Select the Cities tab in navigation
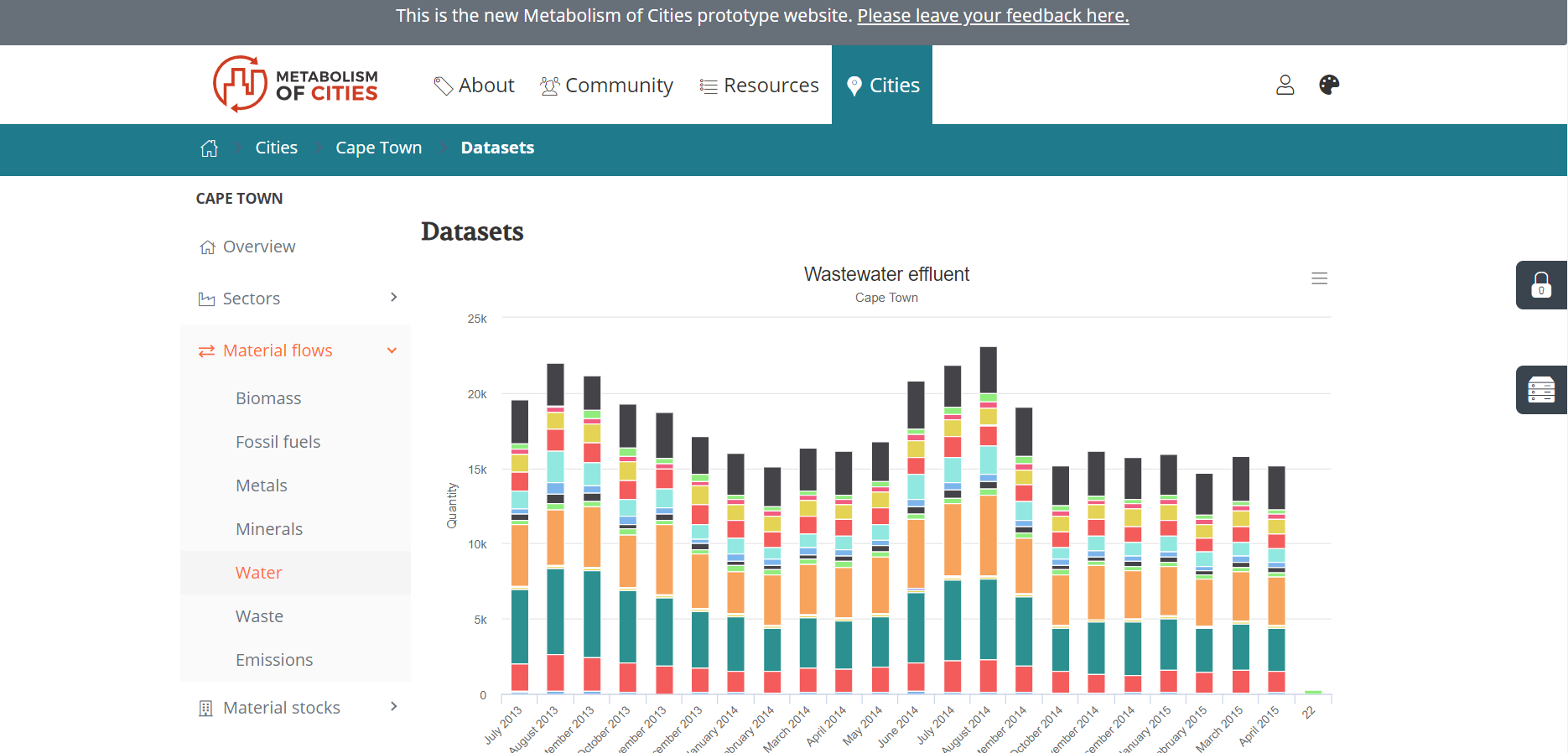 pos(882,85)
